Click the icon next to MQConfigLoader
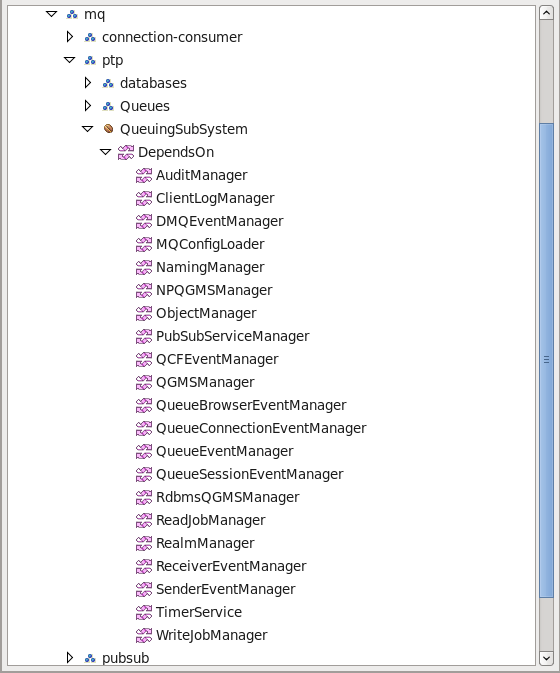This screenshot has height=673, width=560. pyautogui.click(x=144, y=244)
